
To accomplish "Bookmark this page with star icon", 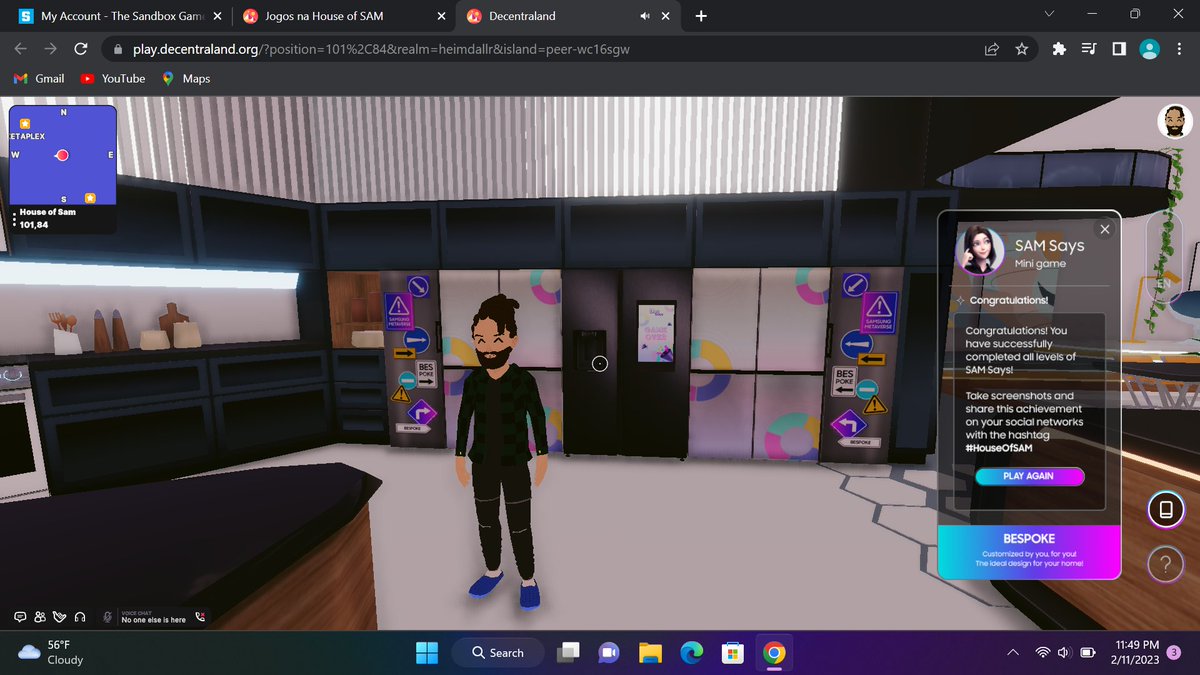I will pyautogui.click(x=1021, y=48).
